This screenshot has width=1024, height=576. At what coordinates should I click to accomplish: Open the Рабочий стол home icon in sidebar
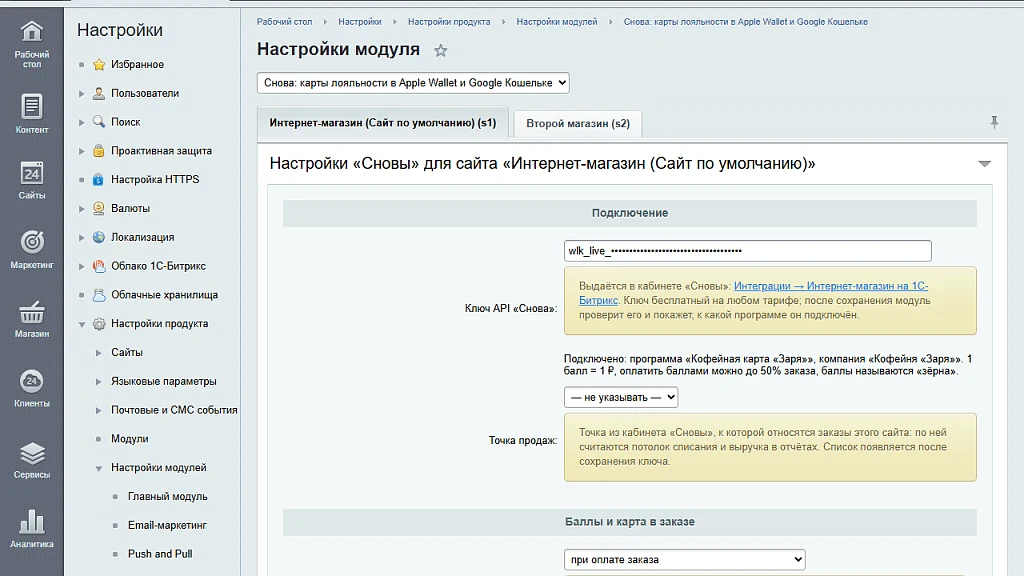click(x=31, y=31)
